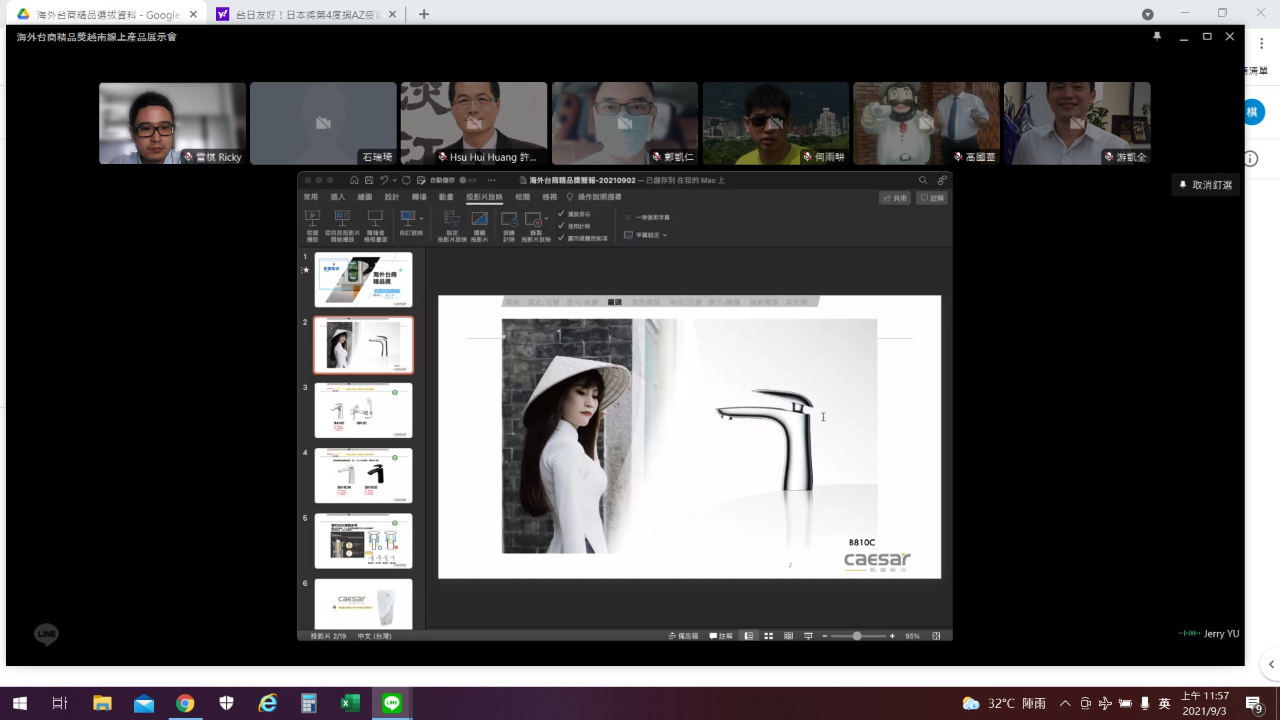Click the search magnifier in PowerPoint title bar
Viewport: 1280px width, 720px height.
923,180
